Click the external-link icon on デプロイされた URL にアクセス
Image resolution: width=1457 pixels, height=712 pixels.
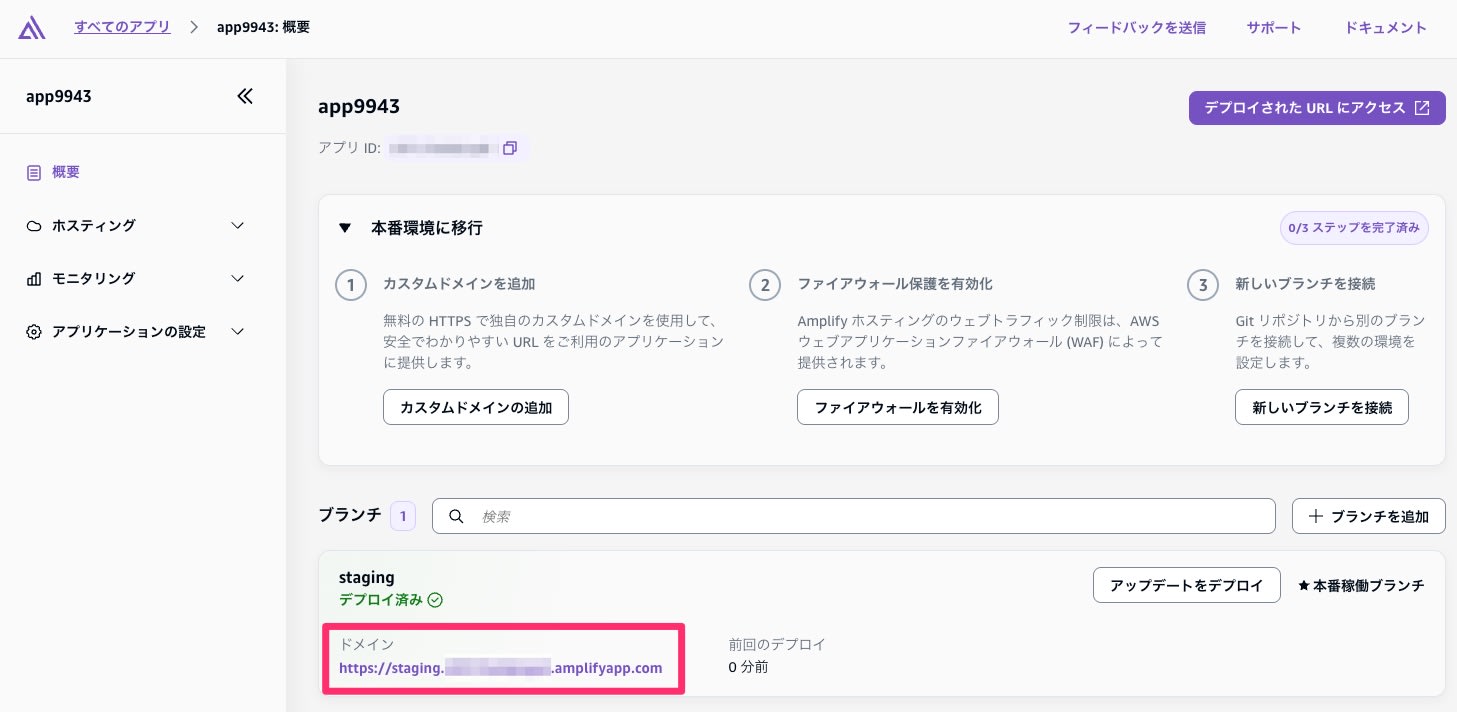[x=1422, y=108]
